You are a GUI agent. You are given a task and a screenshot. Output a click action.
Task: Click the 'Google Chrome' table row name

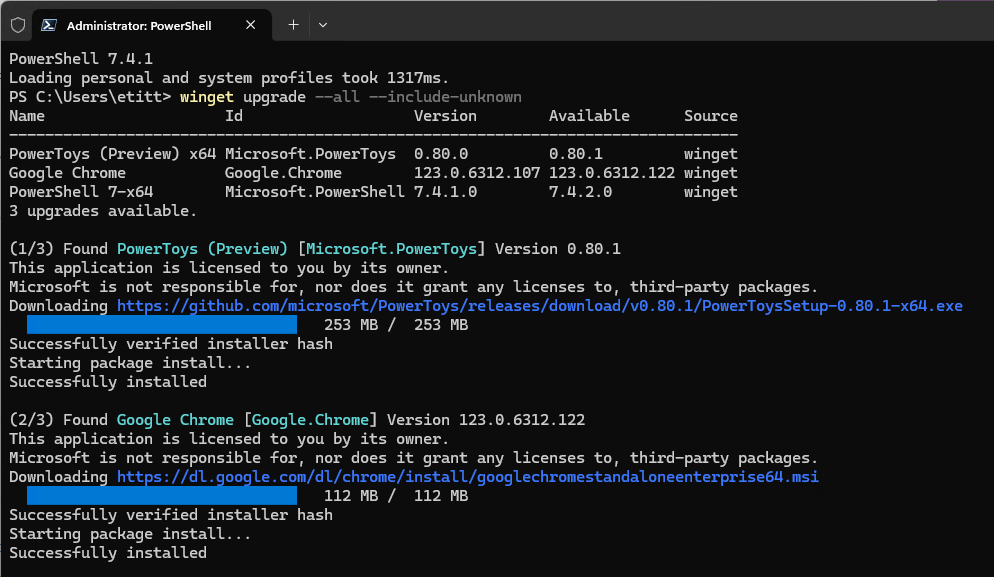pos(67,173)
